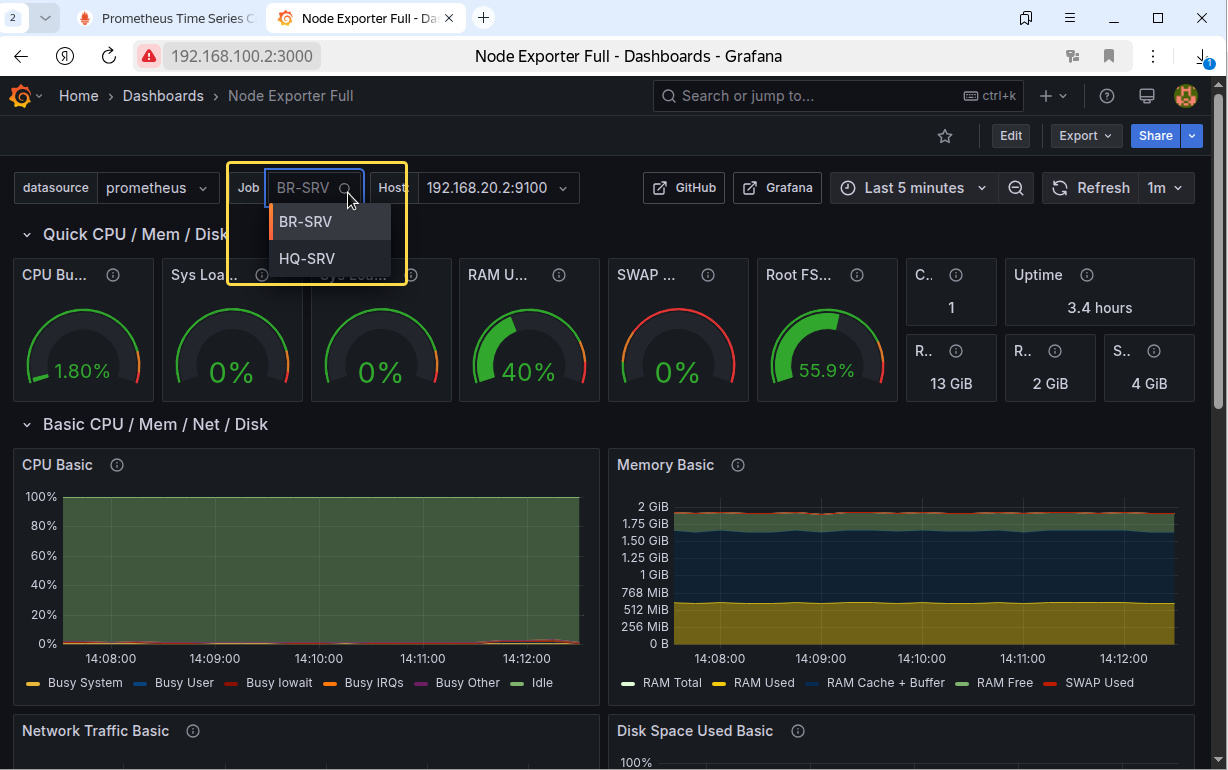Switch to the Prometheus Time Series browser tab
This screenshot has height=770, width=1228.
(166, 18)
